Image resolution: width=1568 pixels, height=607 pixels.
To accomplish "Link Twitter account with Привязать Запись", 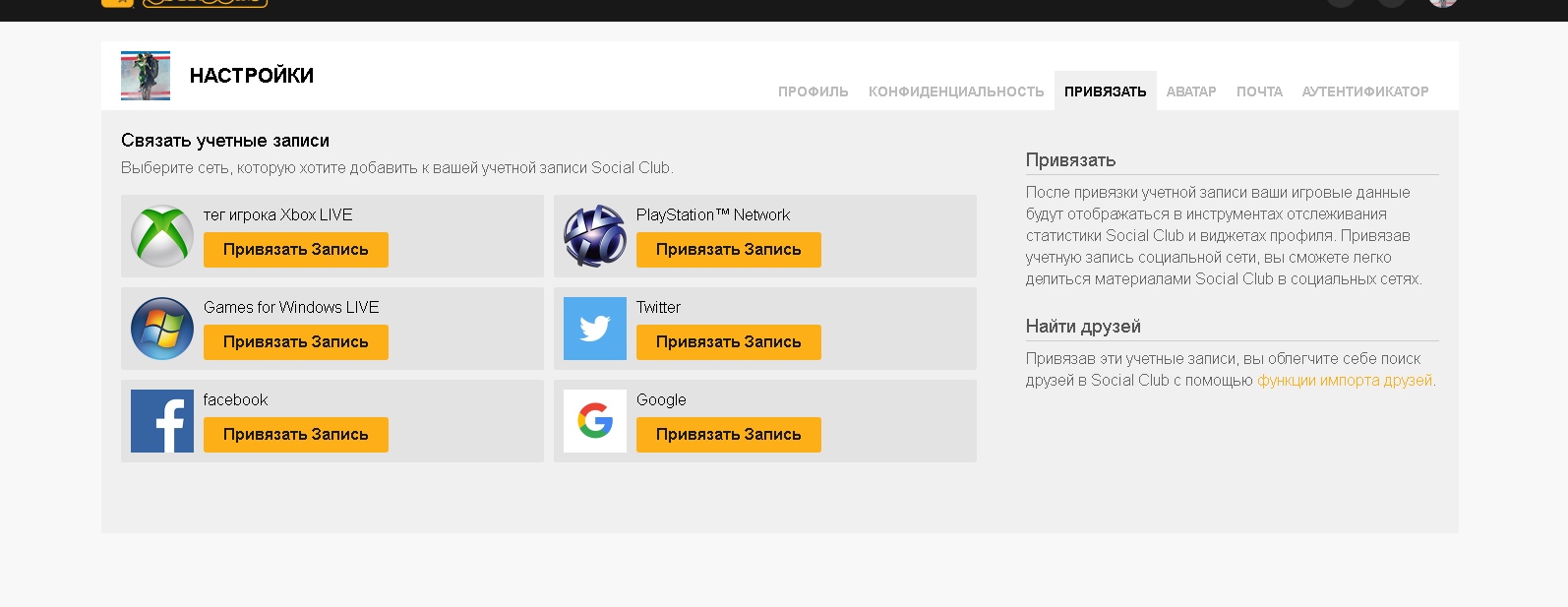I will click(x=729, y=342).
